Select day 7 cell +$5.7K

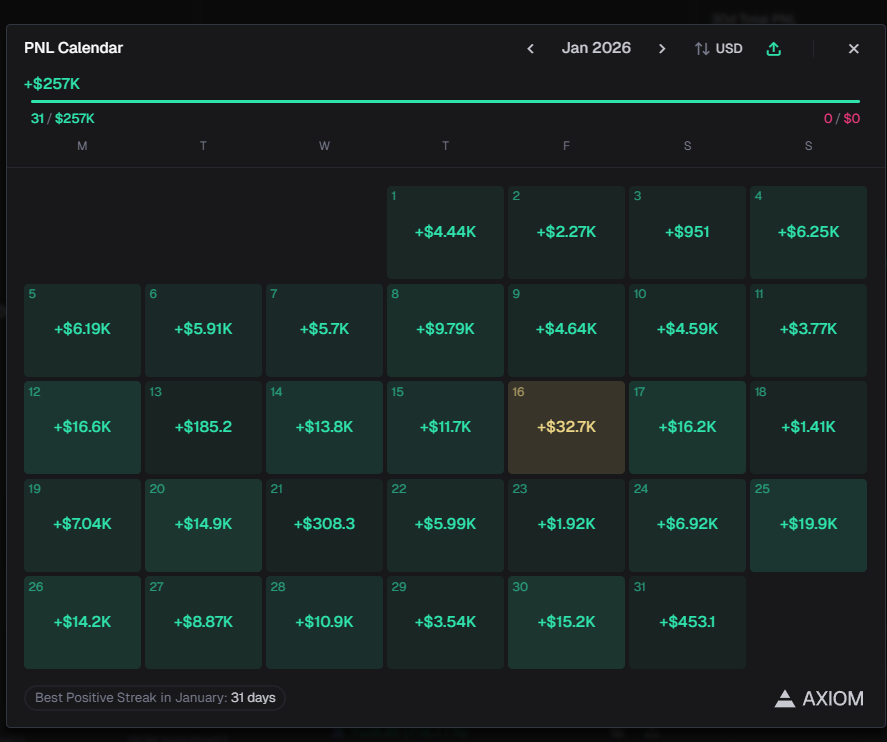coord(324,330)
